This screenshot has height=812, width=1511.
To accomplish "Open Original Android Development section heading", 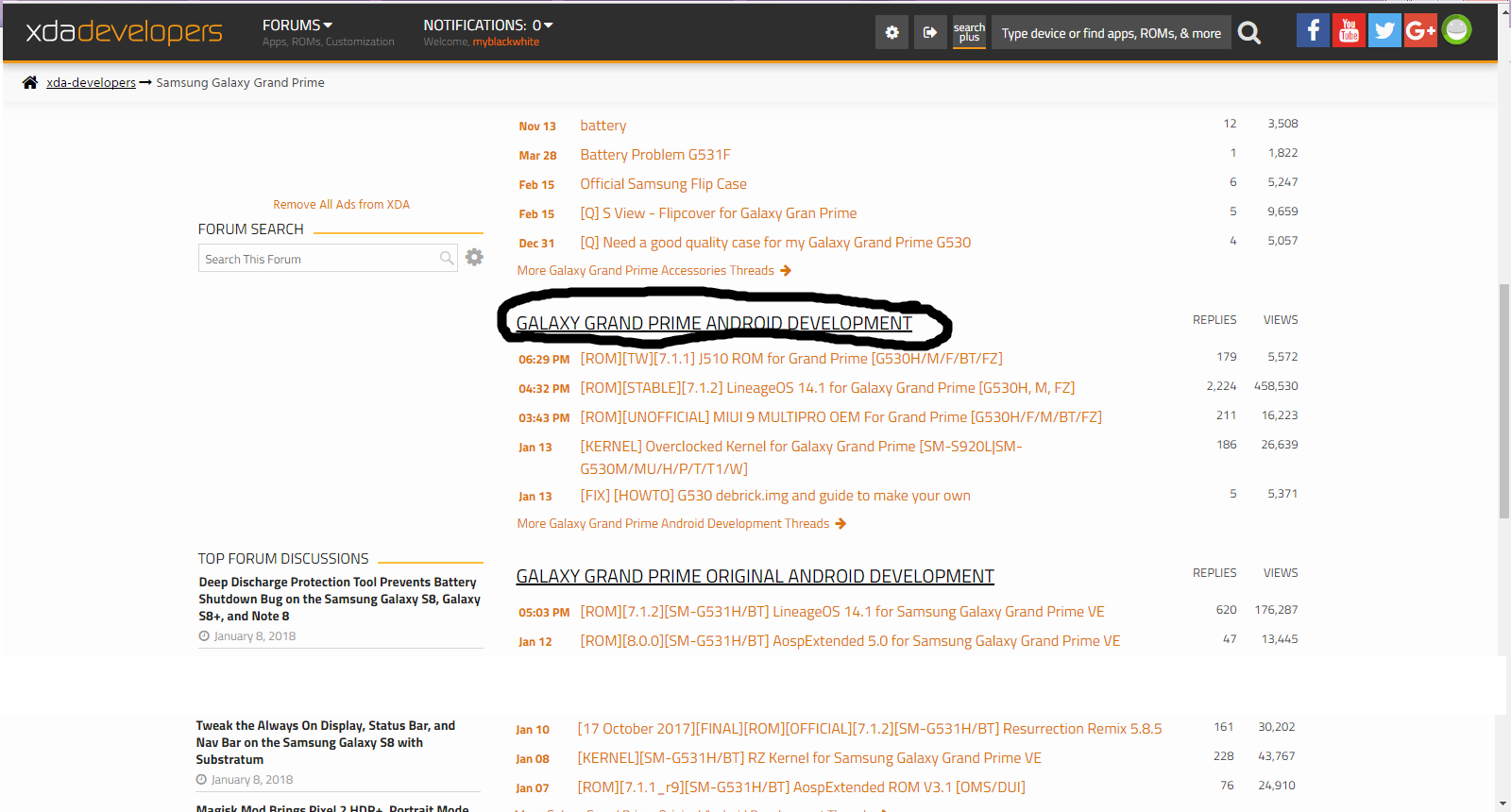I will [x=755, y=576].
